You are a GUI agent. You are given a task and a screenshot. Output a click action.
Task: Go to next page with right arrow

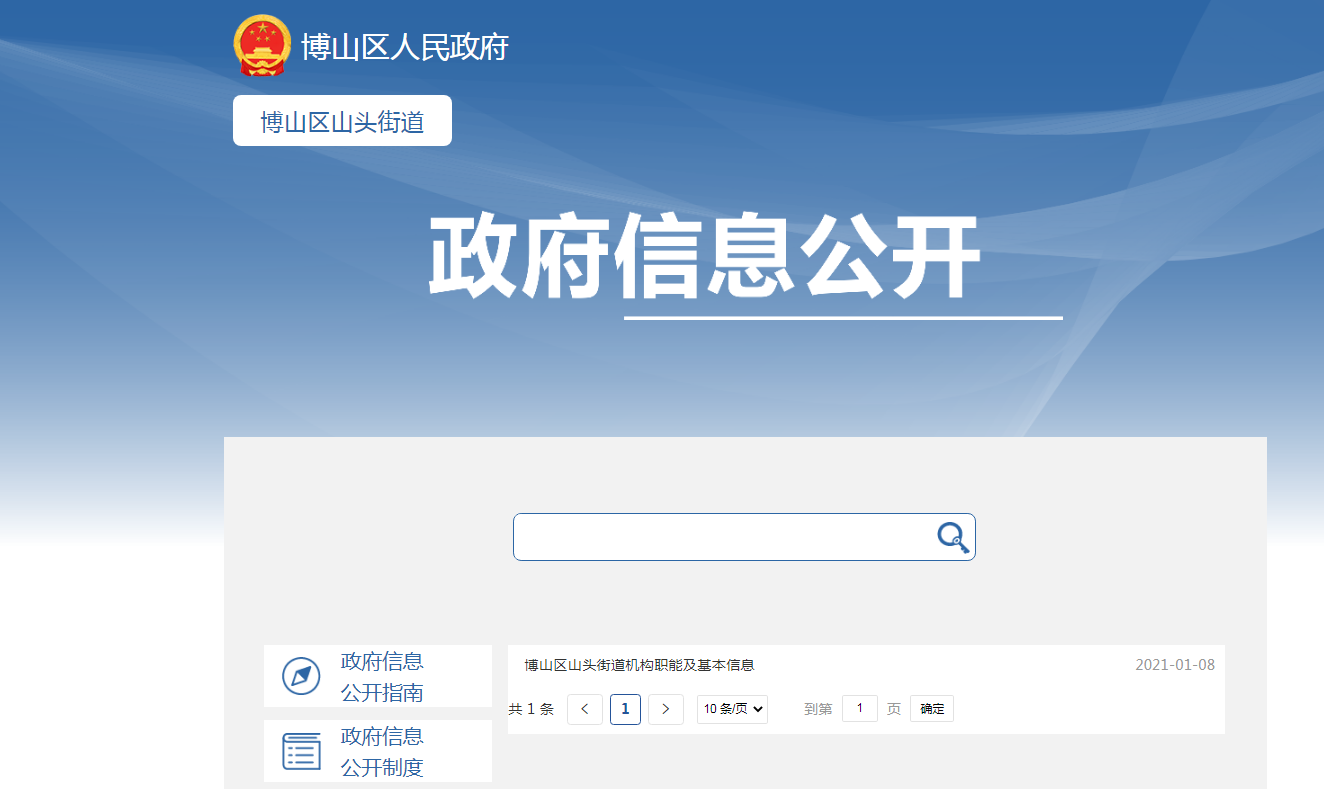(x=666, y=709)
